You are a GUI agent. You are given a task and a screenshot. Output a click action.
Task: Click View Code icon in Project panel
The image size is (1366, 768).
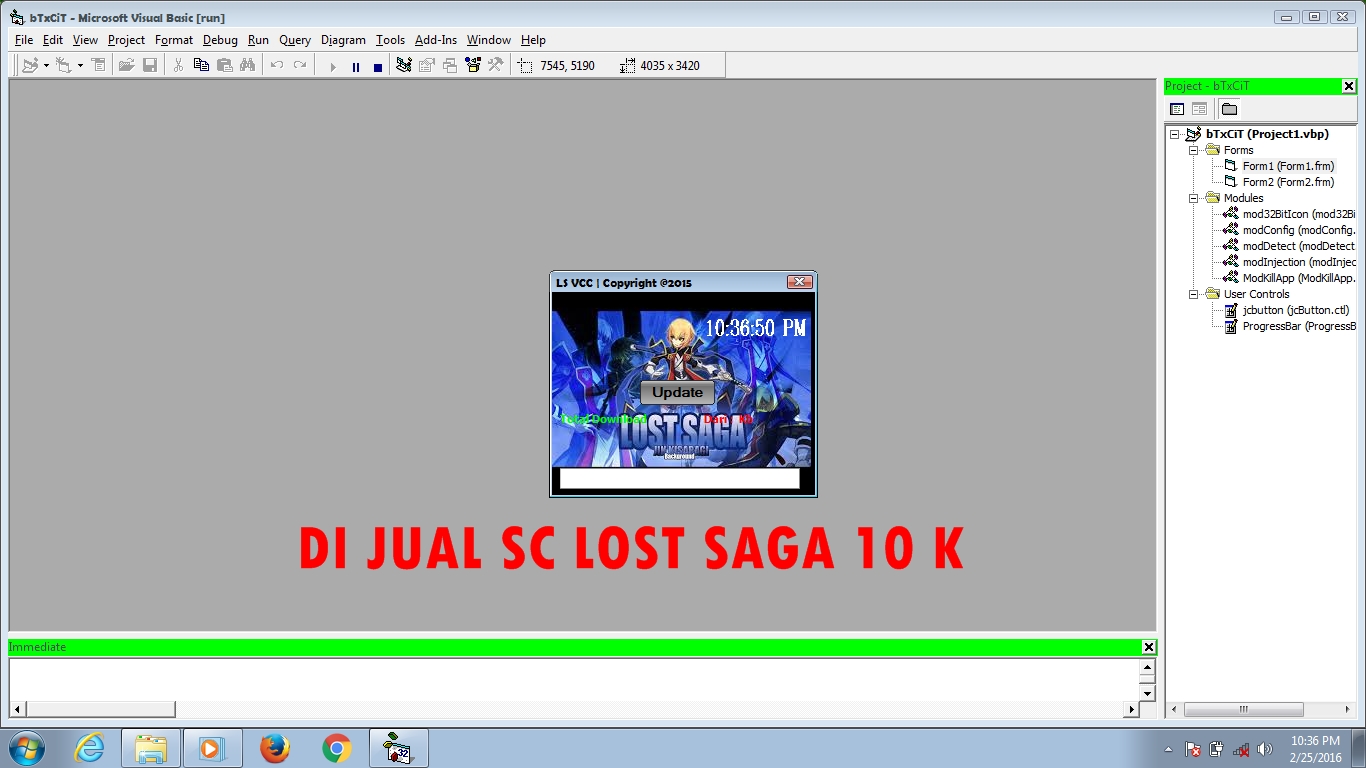coord(1177,109)
